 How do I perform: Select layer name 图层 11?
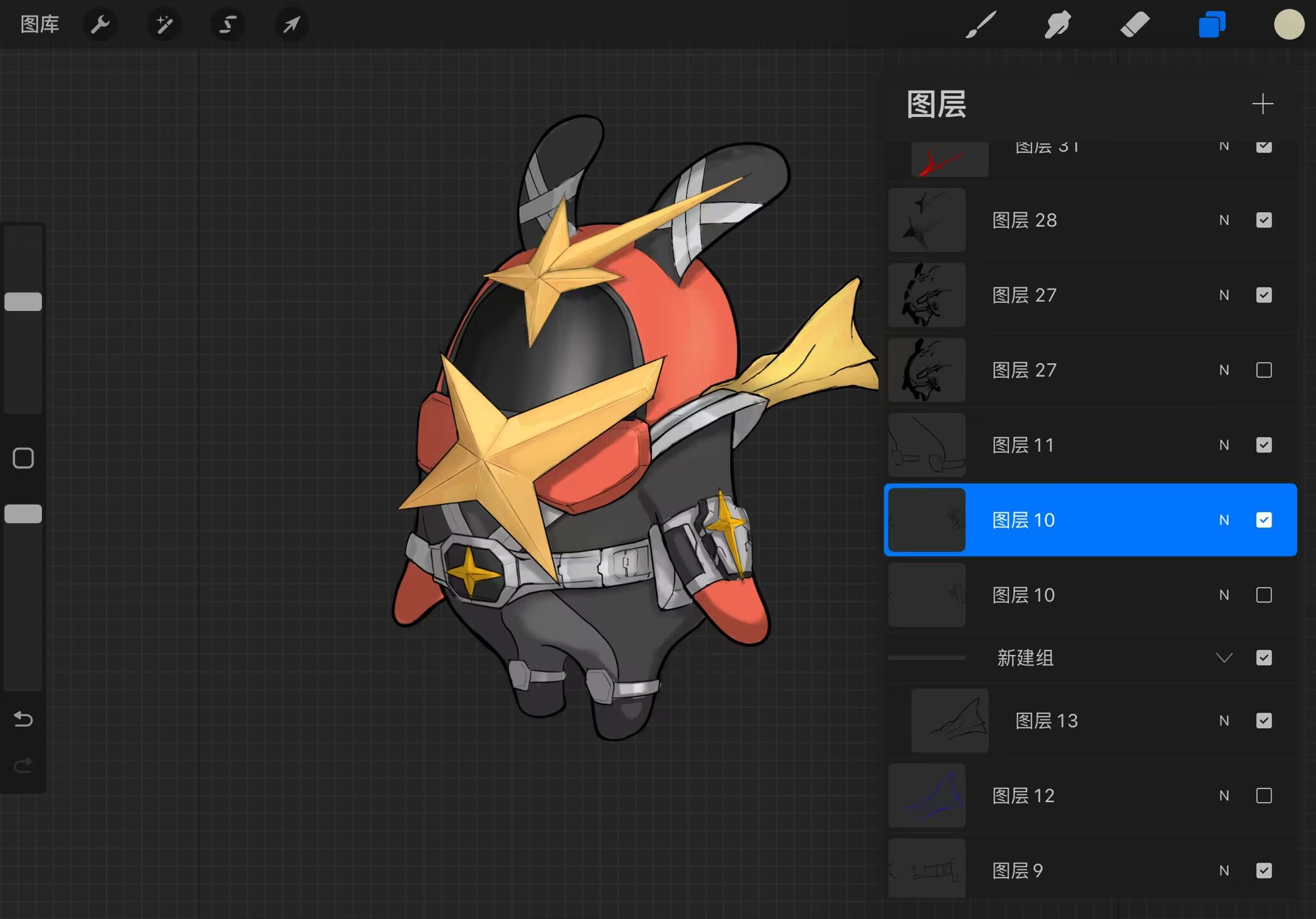click(x=1023, y=445)
